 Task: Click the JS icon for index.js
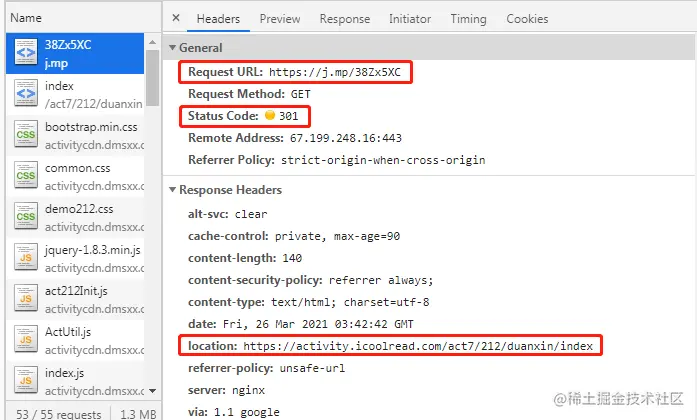tap(26, 380)
